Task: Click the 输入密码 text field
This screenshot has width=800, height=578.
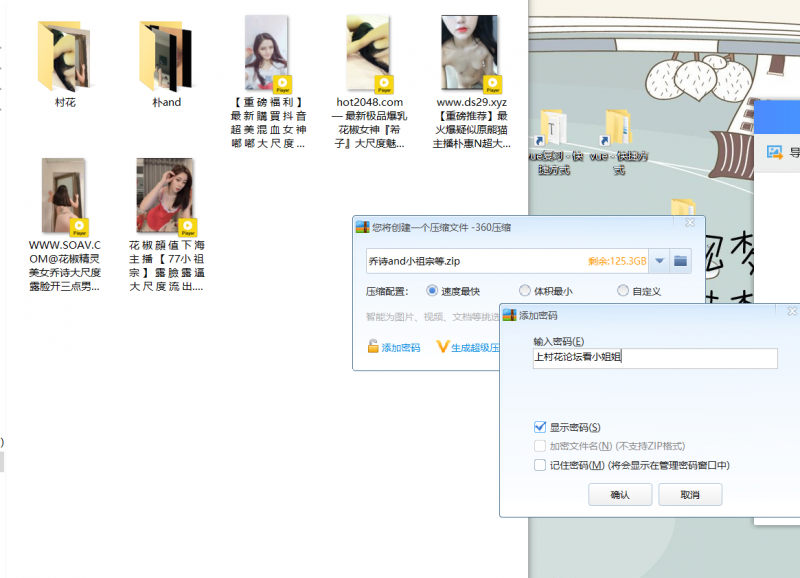Action: point(654,358)
